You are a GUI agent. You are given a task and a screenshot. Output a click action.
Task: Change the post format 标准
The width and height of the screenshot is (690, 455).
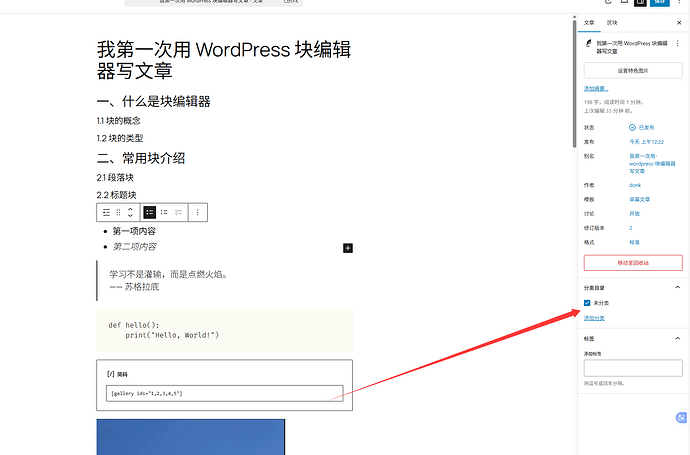click(x=634, y=242)
